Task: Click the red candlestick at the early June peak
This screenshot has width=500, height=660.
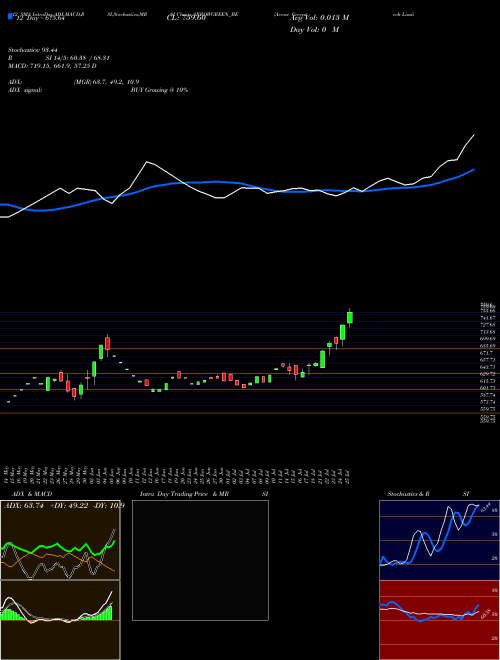Action: [x=107, y=343]
